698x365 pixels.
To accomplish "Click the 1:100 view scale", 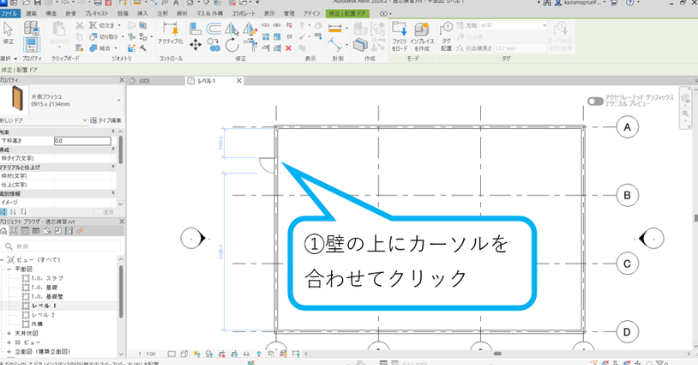I will tap(147, 354).
